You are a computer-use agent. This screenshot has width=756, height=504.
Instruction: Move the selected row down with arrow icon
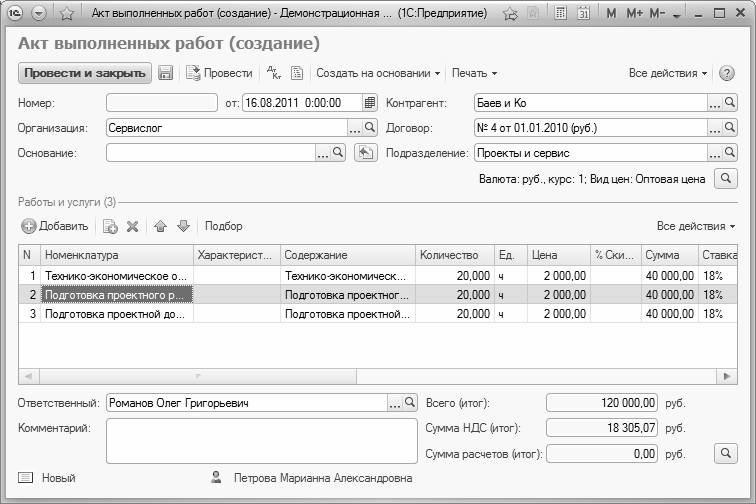pos(183,226)
